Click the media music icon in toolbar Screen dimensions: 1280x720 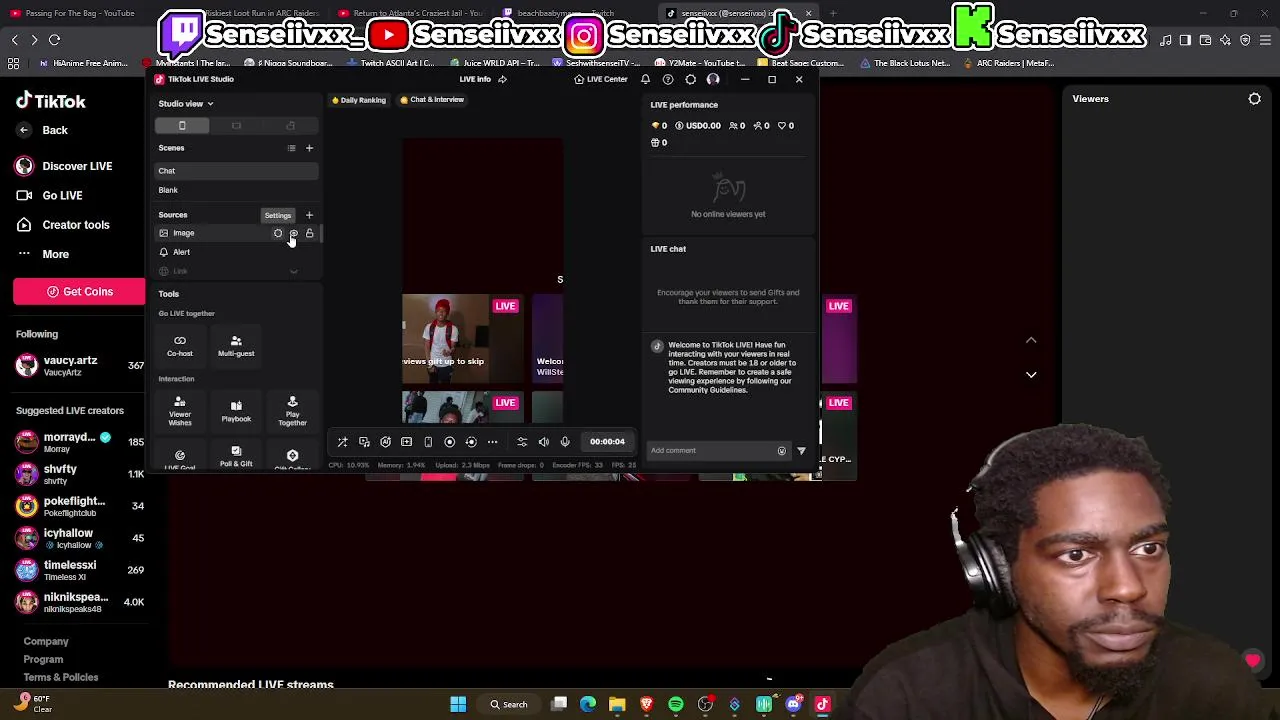[364, 442]
